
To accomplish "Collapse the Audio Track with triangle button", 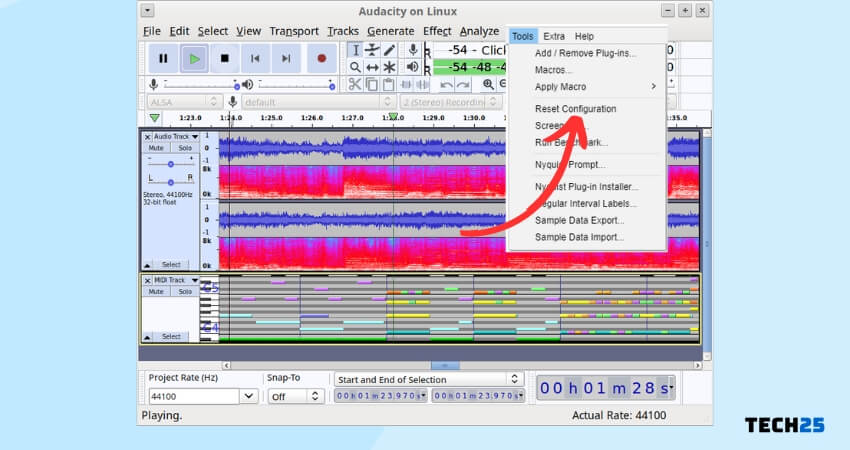I will (x=147, y=265).
